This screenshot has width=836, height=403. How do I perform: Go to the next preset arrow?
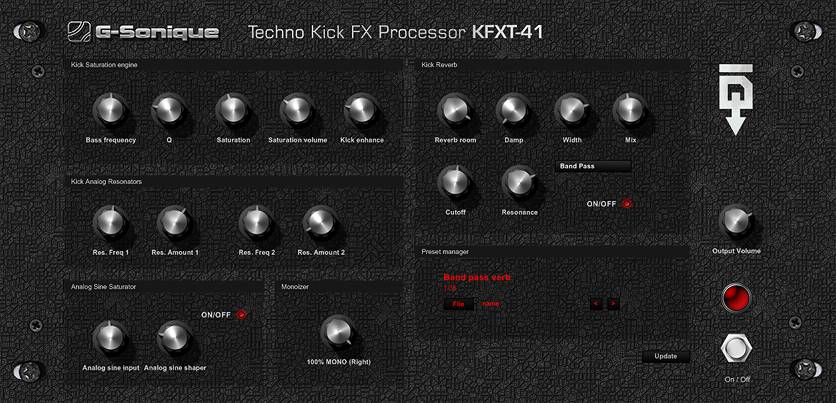(x=613, y=304)
